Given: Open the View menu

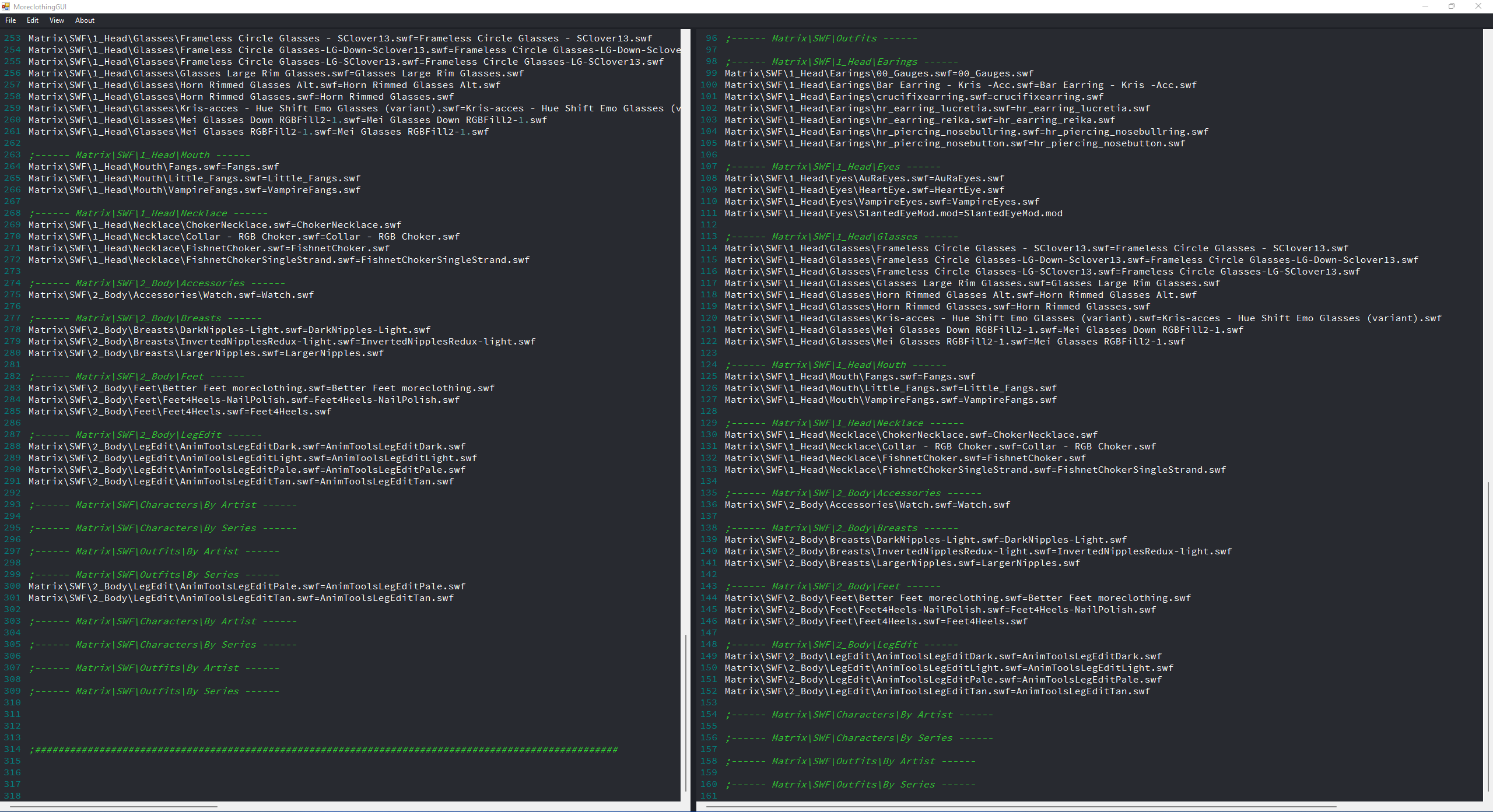Looking at the screenshot, I should (x=57, y=20).
